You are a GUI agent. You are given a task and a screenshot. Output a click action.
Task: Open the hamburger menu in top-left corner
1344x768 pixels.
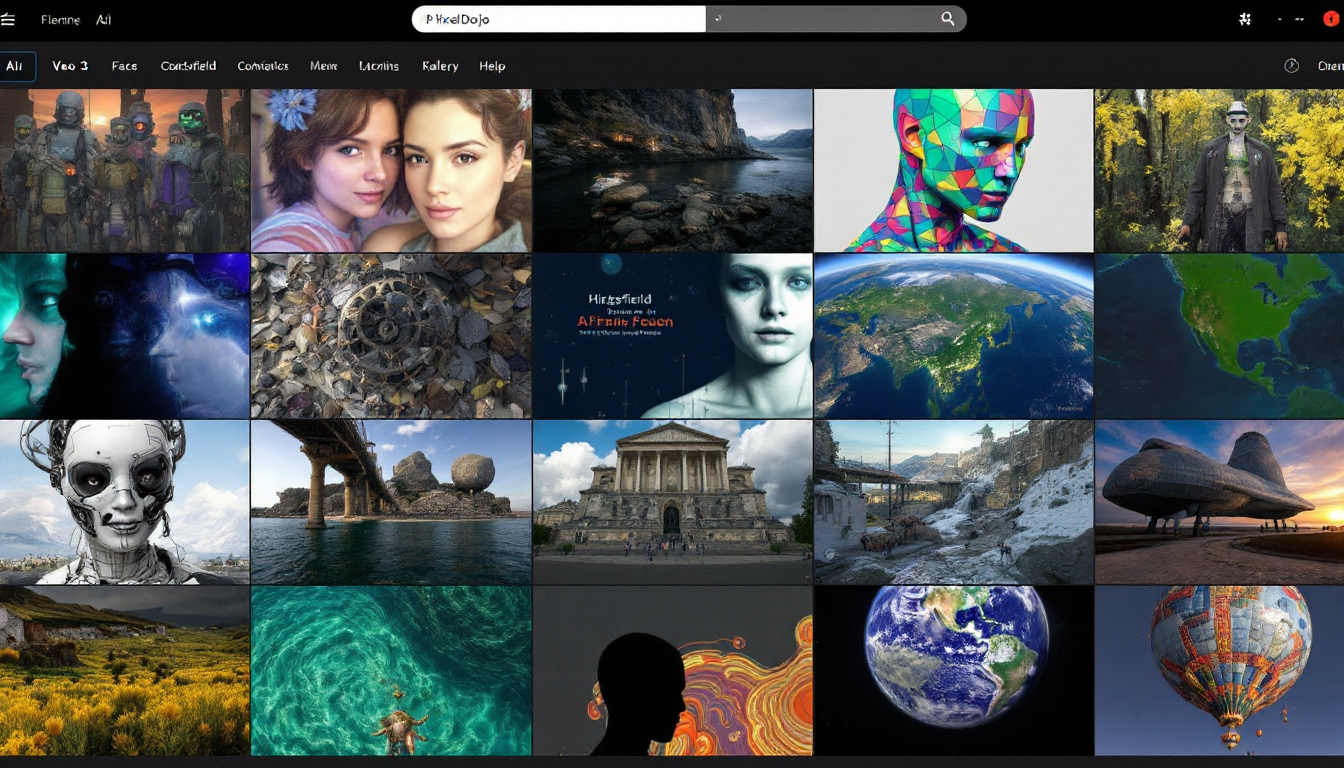8,20
